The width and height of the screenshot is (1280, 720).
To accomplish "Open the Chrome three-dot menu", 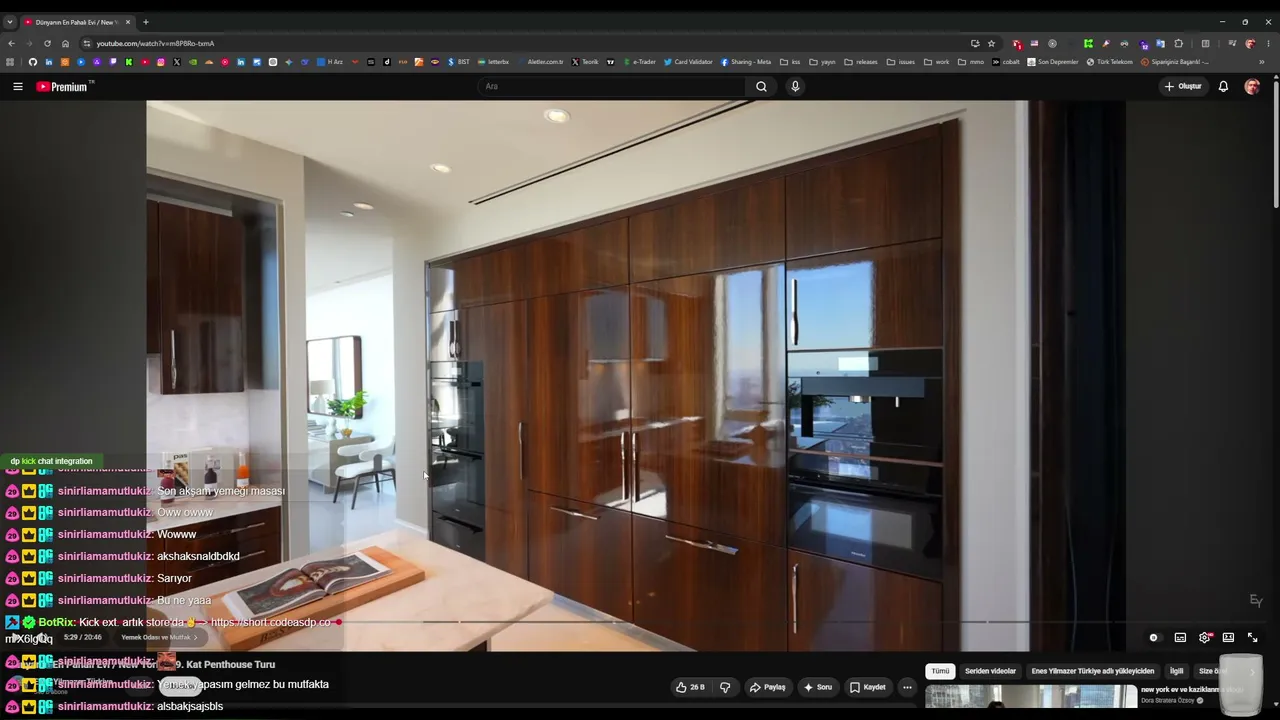I will (1268, 43).
